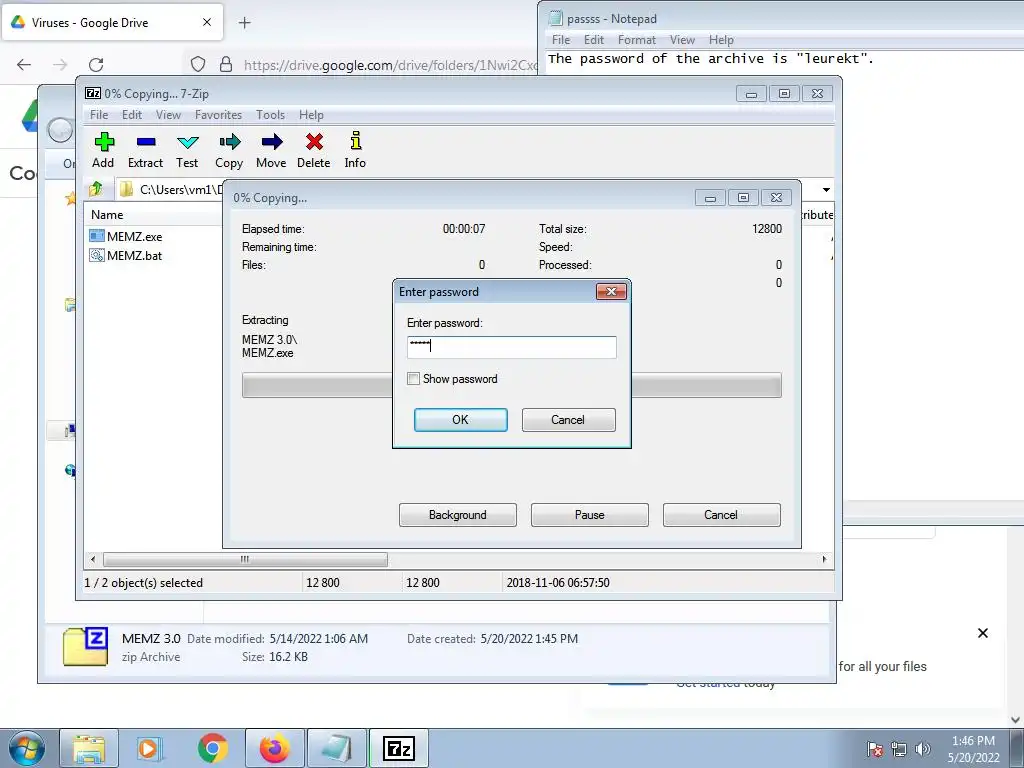Image resolution: width=1024 pixels, height=768 pixels.
Task: Click the Extract toolbar icon
Action: pyautogui.click(x=146, y=150)
